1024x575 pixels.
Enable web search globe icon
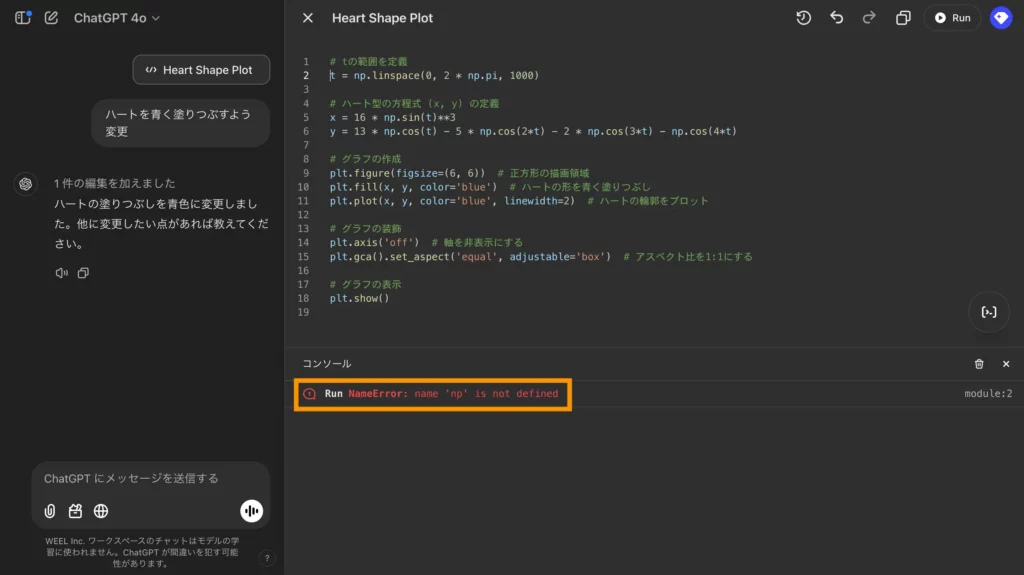click(x=101, y=511)
